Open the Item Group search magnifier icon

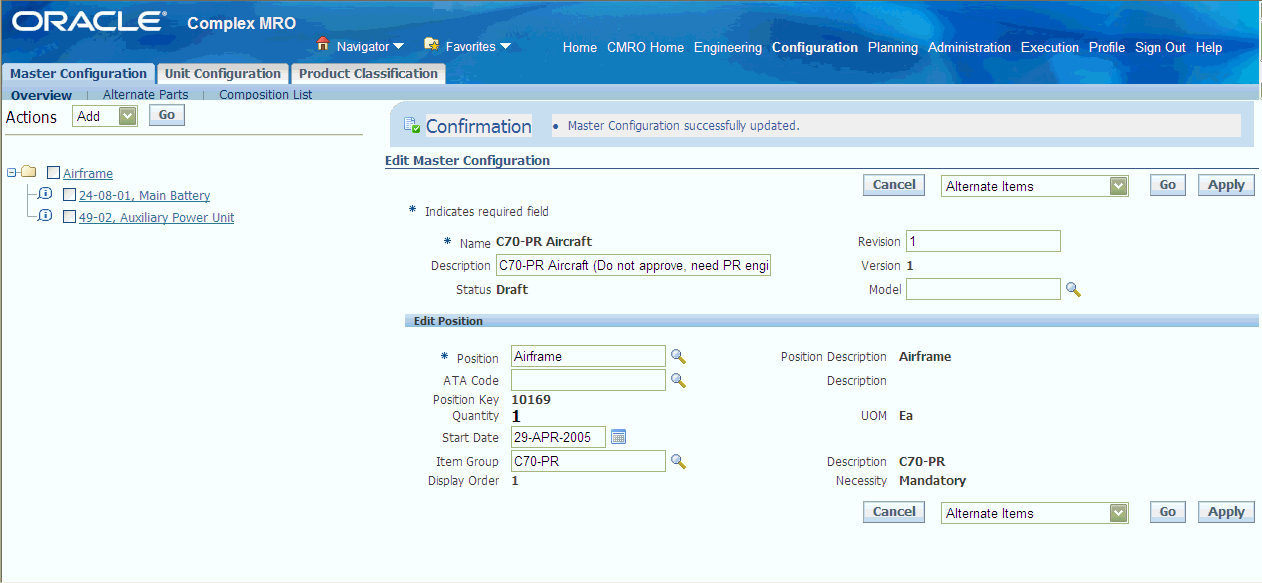678,462
